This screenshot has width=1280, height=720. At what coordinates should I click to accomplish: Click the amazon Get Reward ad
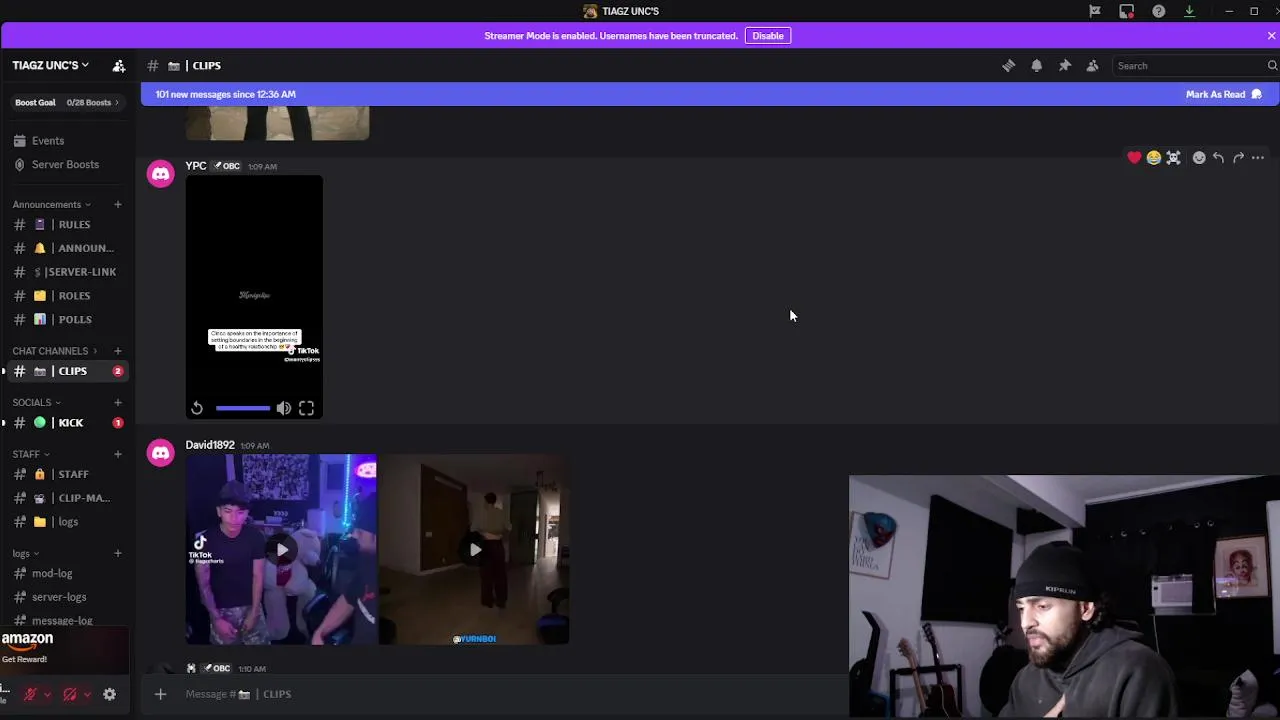[64, 650]
